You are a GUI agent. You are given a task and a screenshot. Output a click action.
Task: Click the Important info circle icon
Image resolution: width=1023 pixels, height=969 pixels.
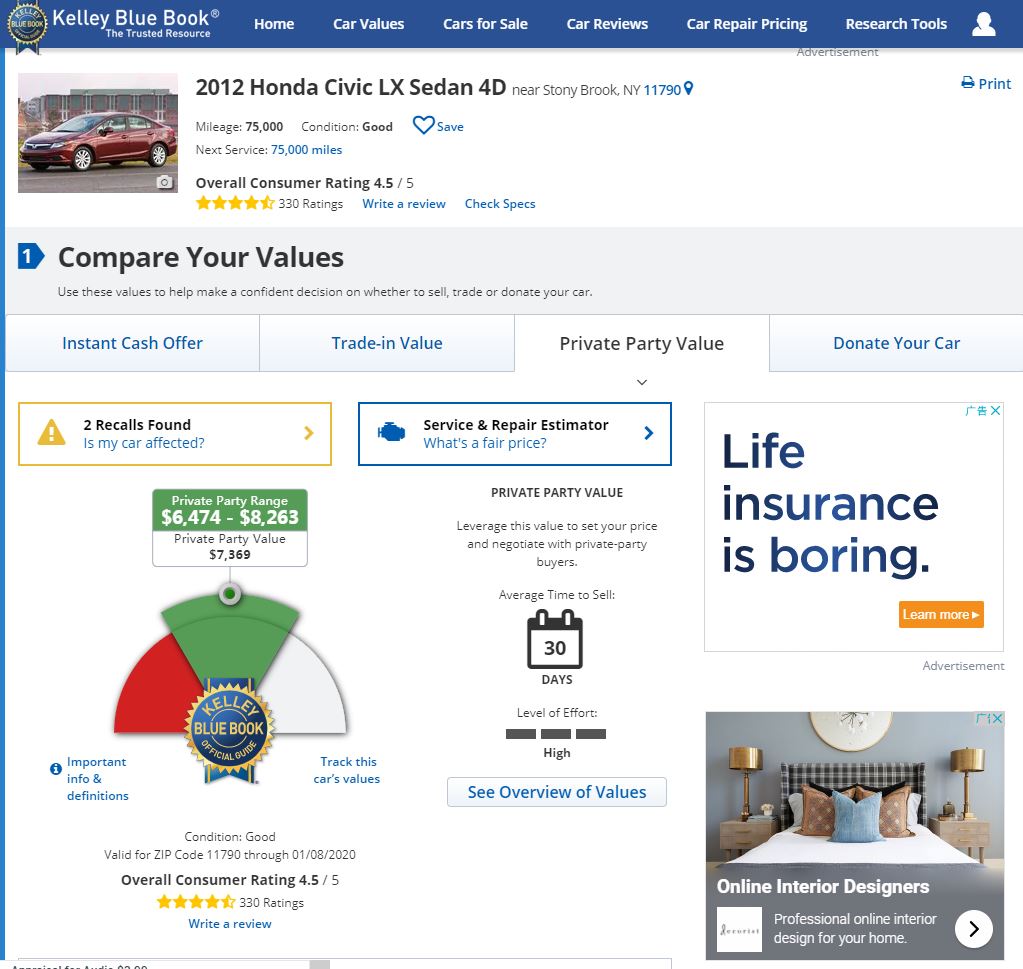56,769
